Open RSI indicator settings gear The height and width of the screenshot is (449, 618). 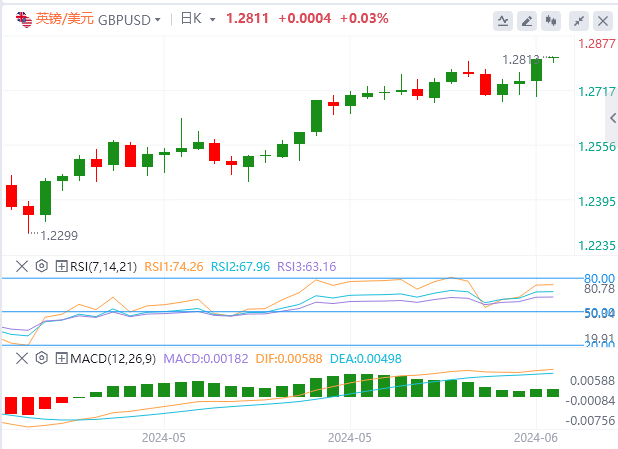pyautogui.click(x=41, y=266)
